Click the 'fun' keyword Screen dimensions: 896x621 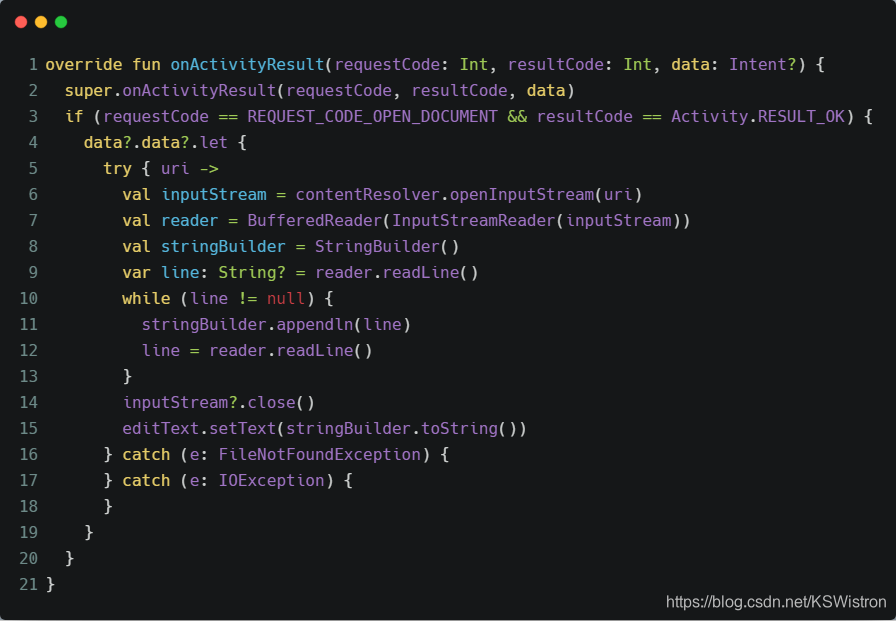point(146,65)
